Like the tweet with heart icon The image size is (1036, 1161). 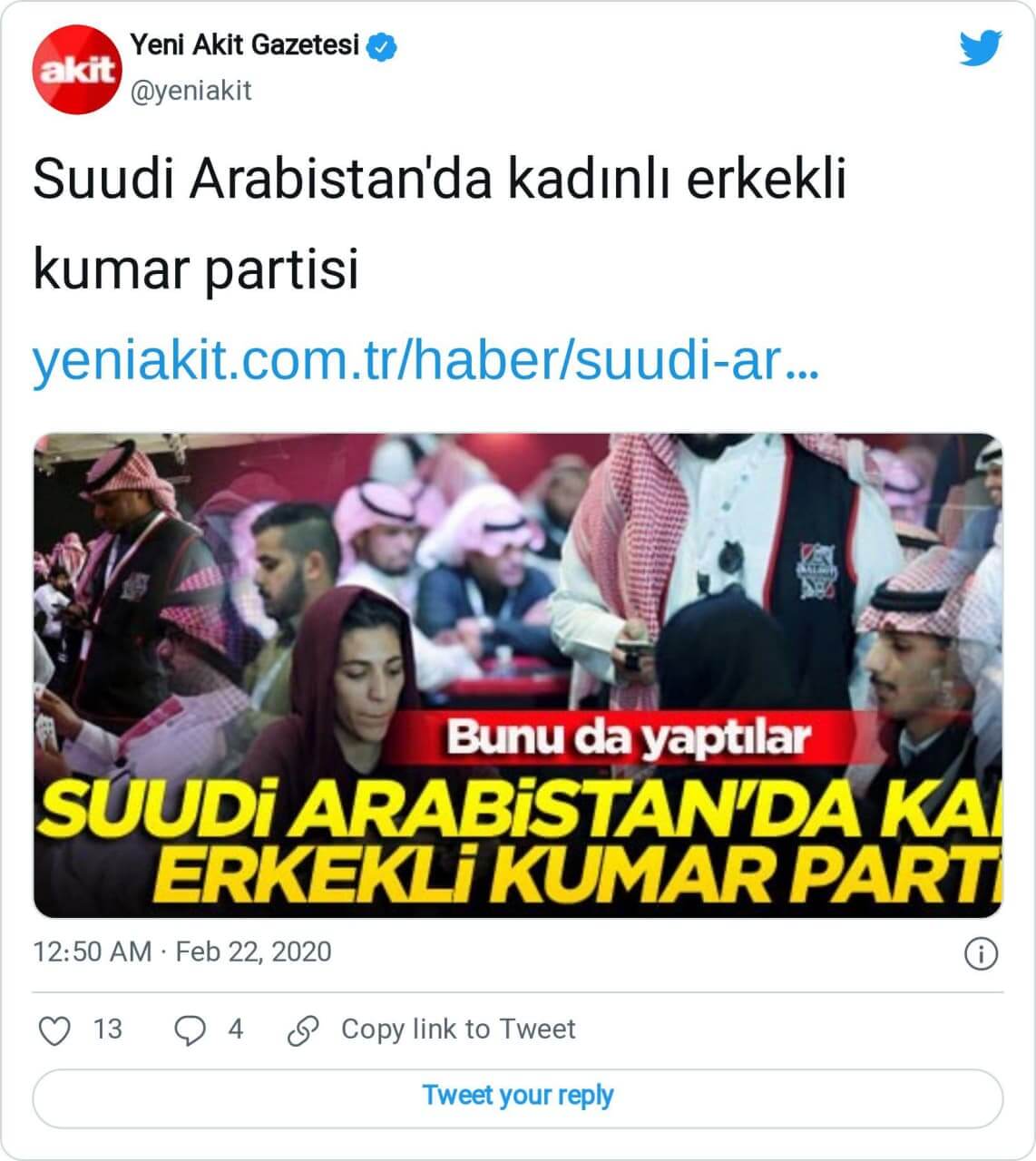[x=55, y=1029]
